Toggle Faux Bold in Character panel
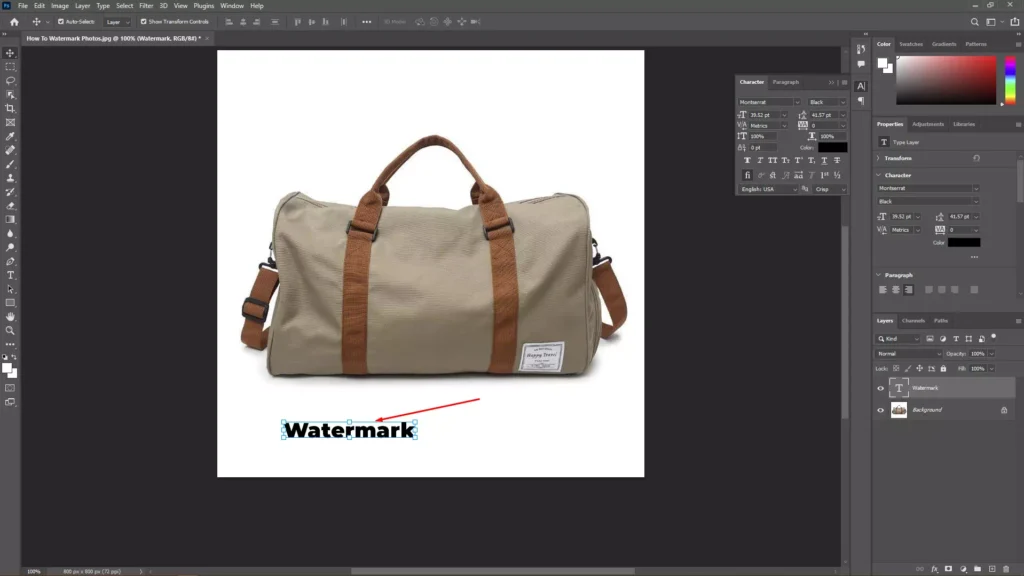This screenshot has width=1024, height=576. pyautogui.click(x=747, y=160)
